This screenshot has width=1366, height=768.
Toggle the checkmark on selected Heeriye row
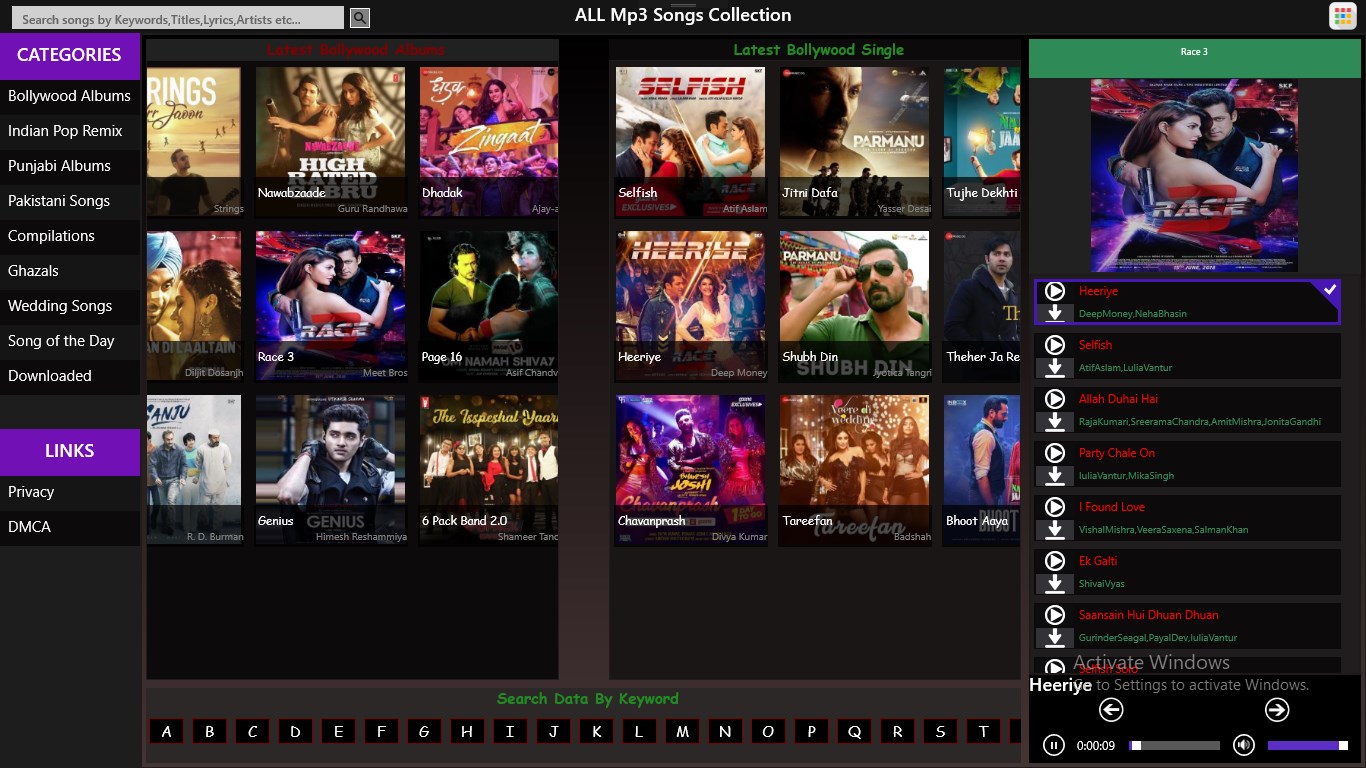point(1329,290)
